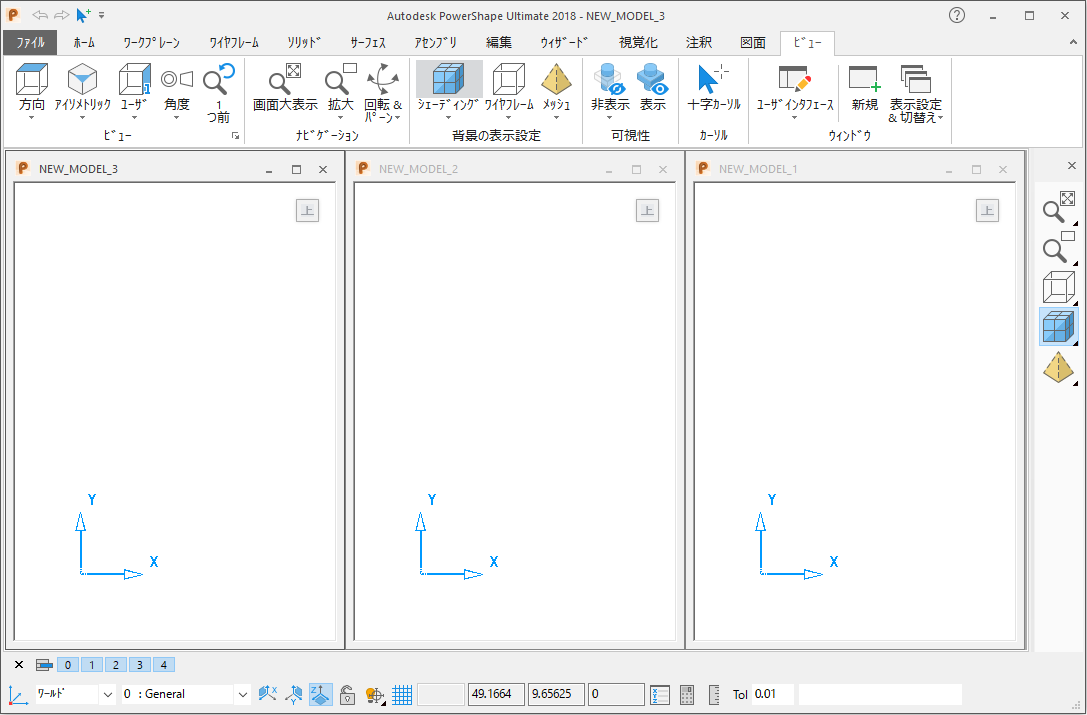Click pyramid mesh icon in right side toolbar

[1058, 368]
